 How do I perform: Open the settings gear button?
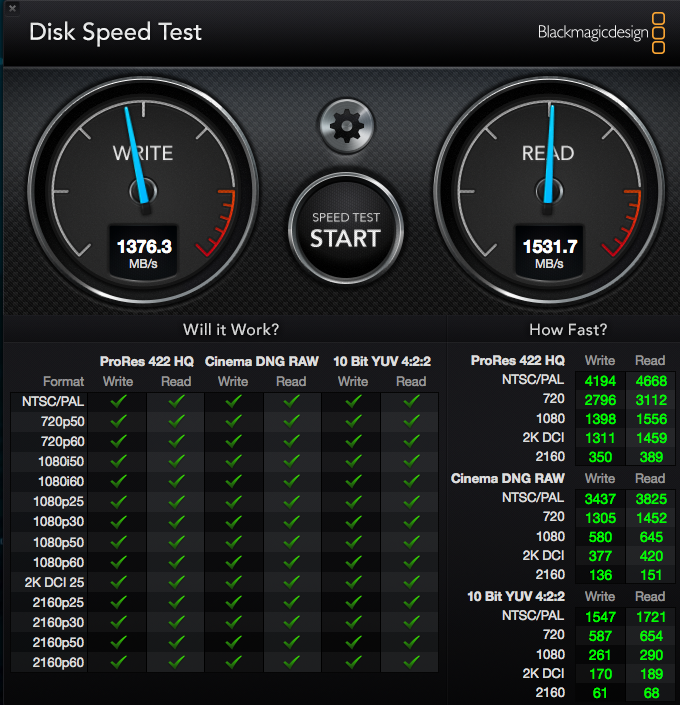pos(346,126)
